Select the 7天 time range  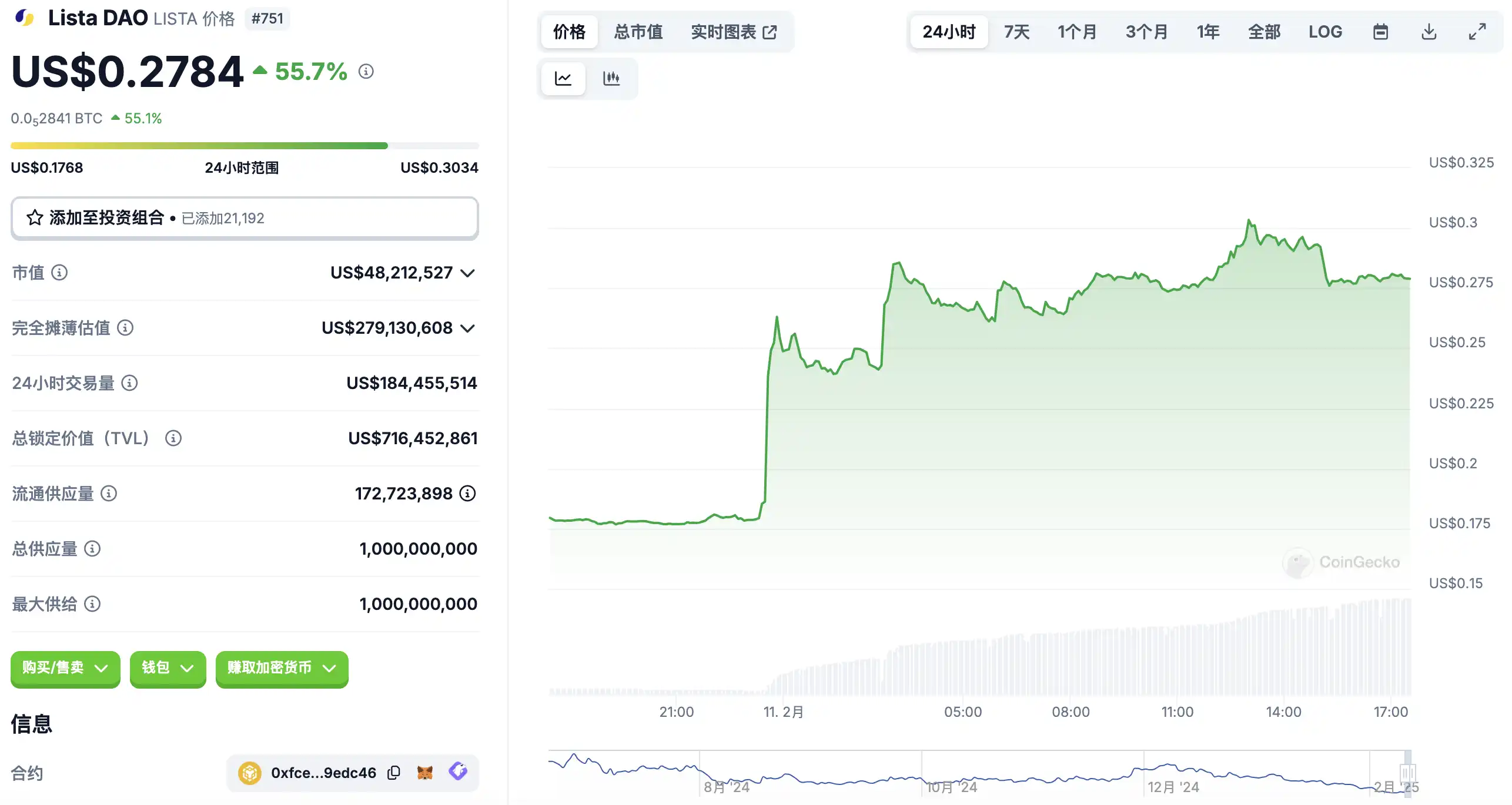(x=1016, y=32)
